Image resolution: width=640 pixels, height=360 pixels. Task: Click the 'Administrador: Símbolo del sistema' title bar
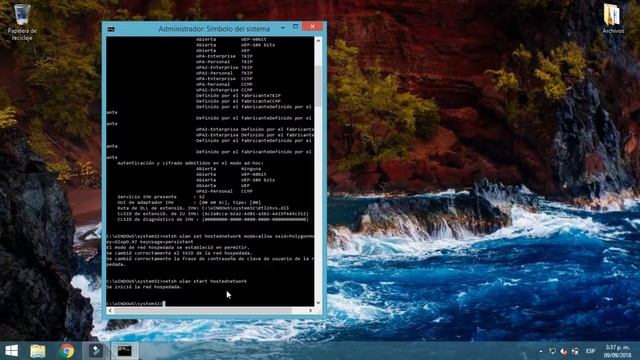pos(214,29)
